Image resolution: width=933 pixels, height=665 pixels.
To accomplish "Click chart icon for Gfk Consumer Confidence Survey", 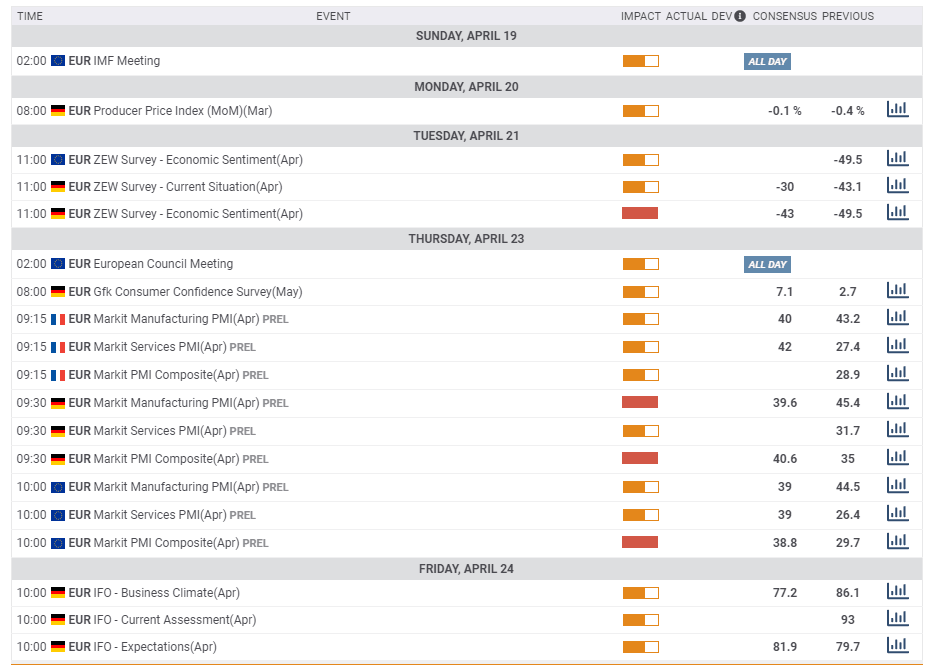I will pyautogui.click(x=897, y=291).
